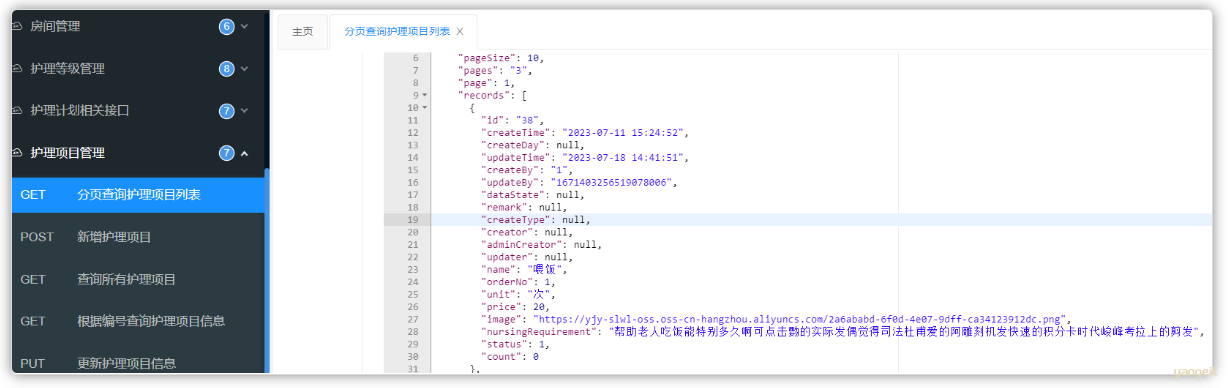The height and width of the screenshot is (388, 1228).
Task: Click line number 28 in the gutter
Action: click(413, 331)
